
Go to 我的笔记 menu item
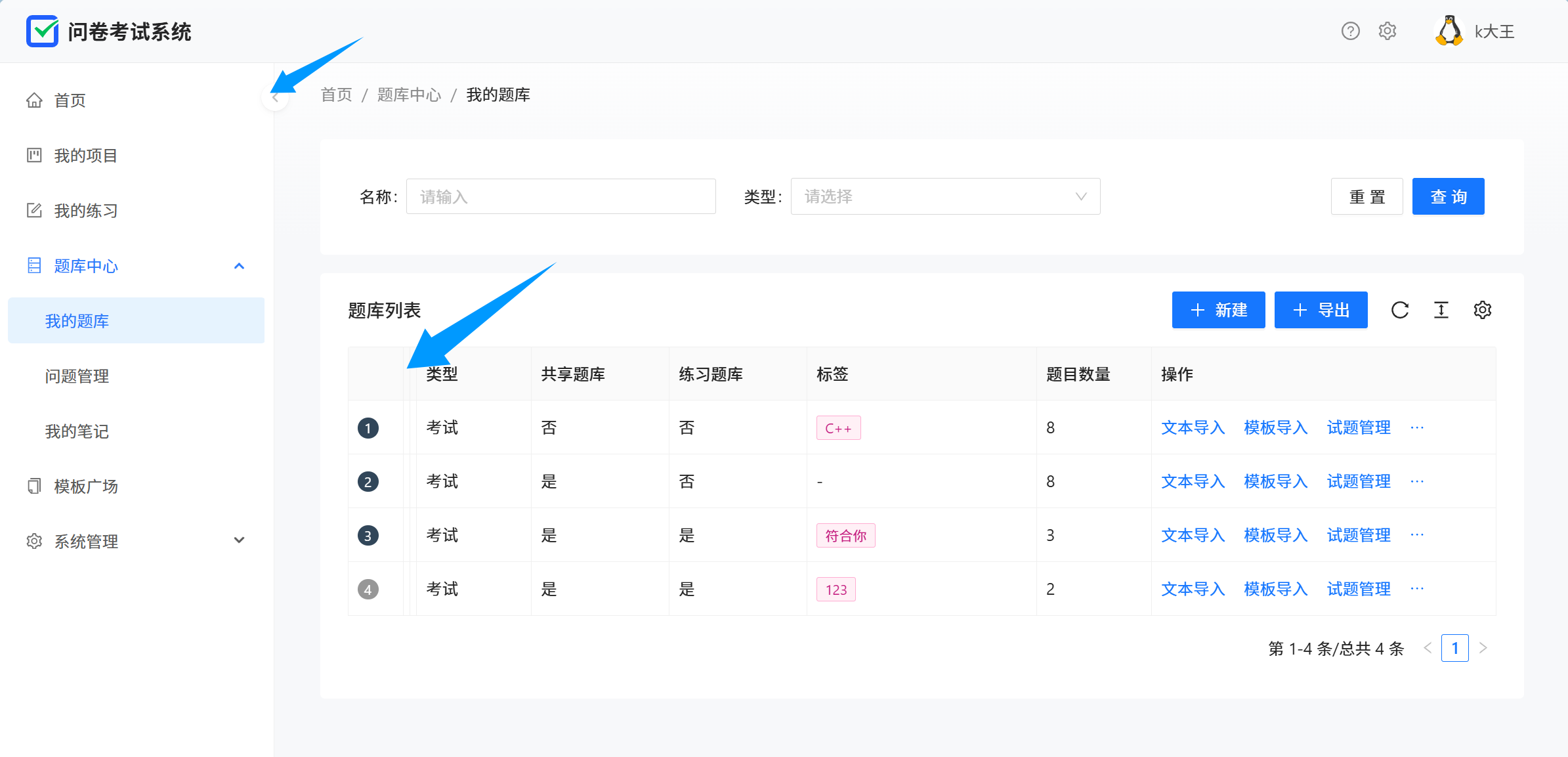(77, 431)
